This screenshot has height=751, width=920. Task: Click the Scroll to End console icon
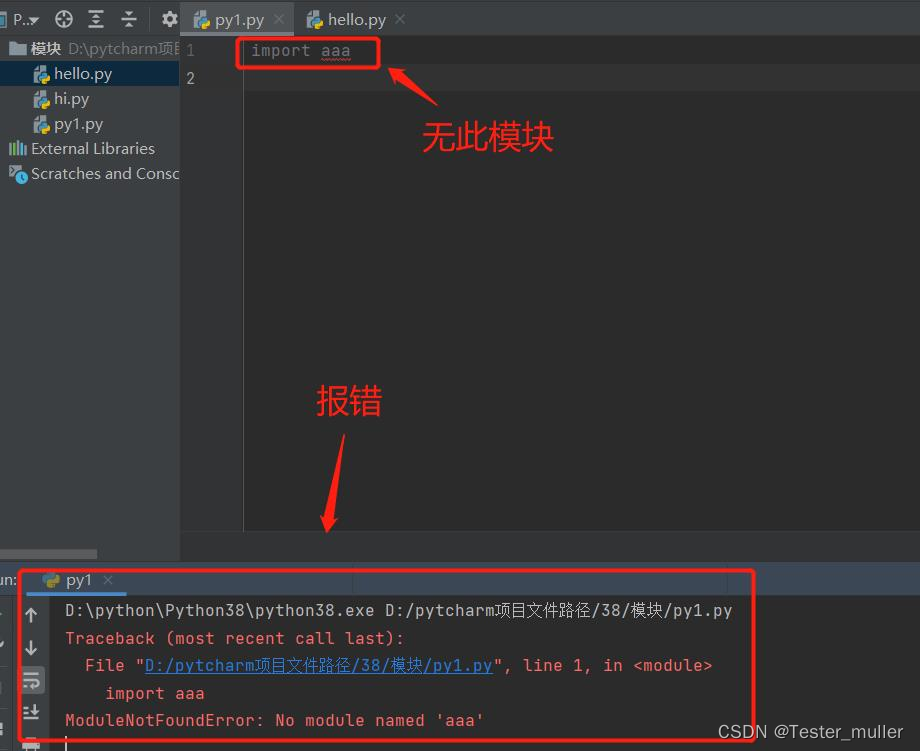(x=32, y=712)
